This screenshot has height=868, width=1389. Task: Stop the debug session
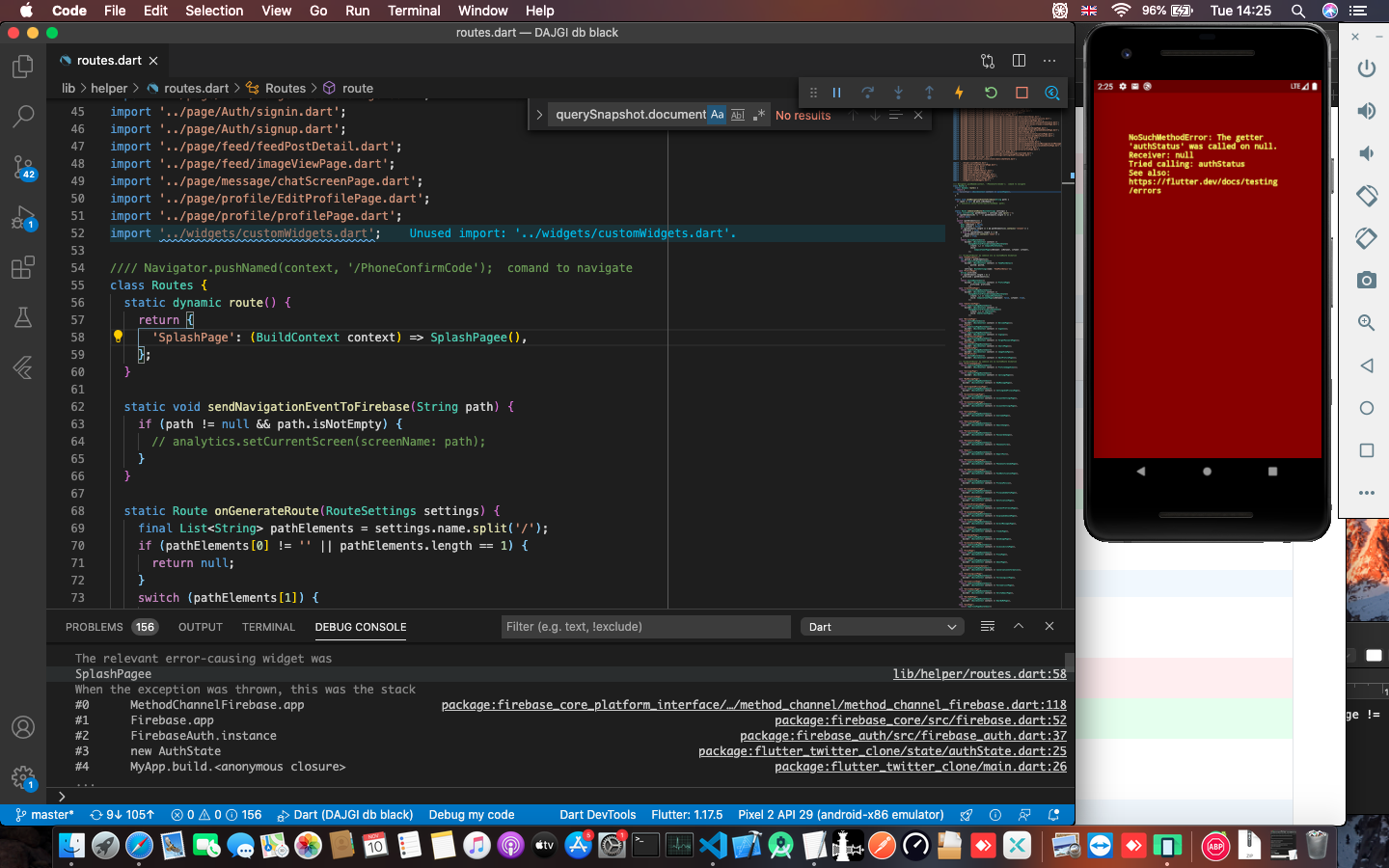(x=1021, y=93)
